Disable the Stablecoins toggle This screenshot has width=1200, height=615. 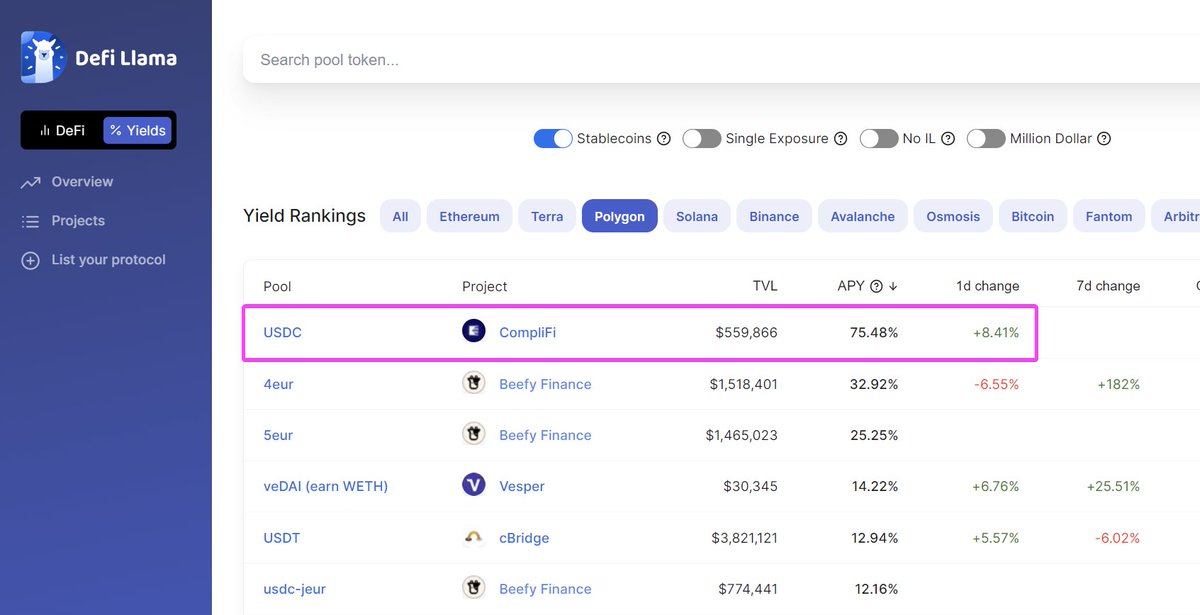[x=553, y=138]
